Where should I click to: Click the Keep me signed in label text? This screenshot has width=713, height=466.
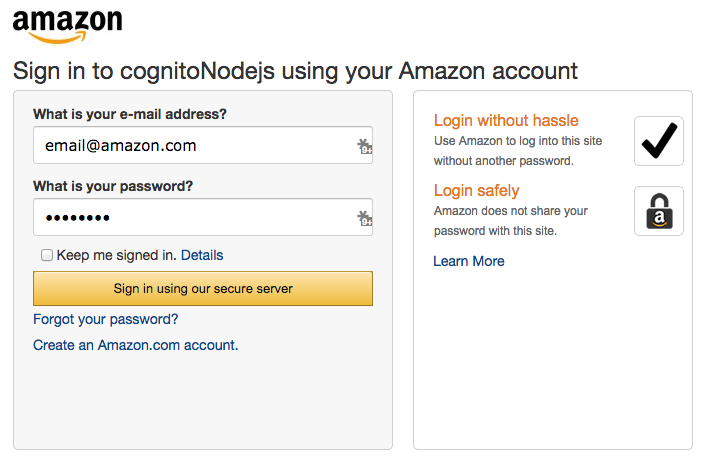coord(116,255)
